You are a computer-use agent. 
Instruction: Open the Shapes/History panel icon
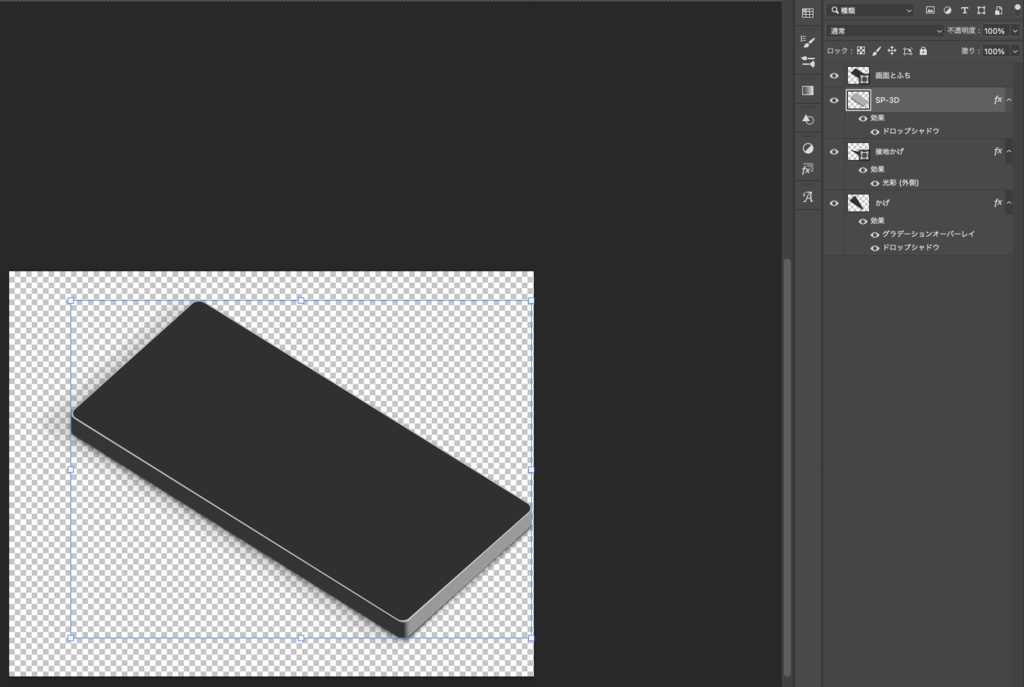808,119
